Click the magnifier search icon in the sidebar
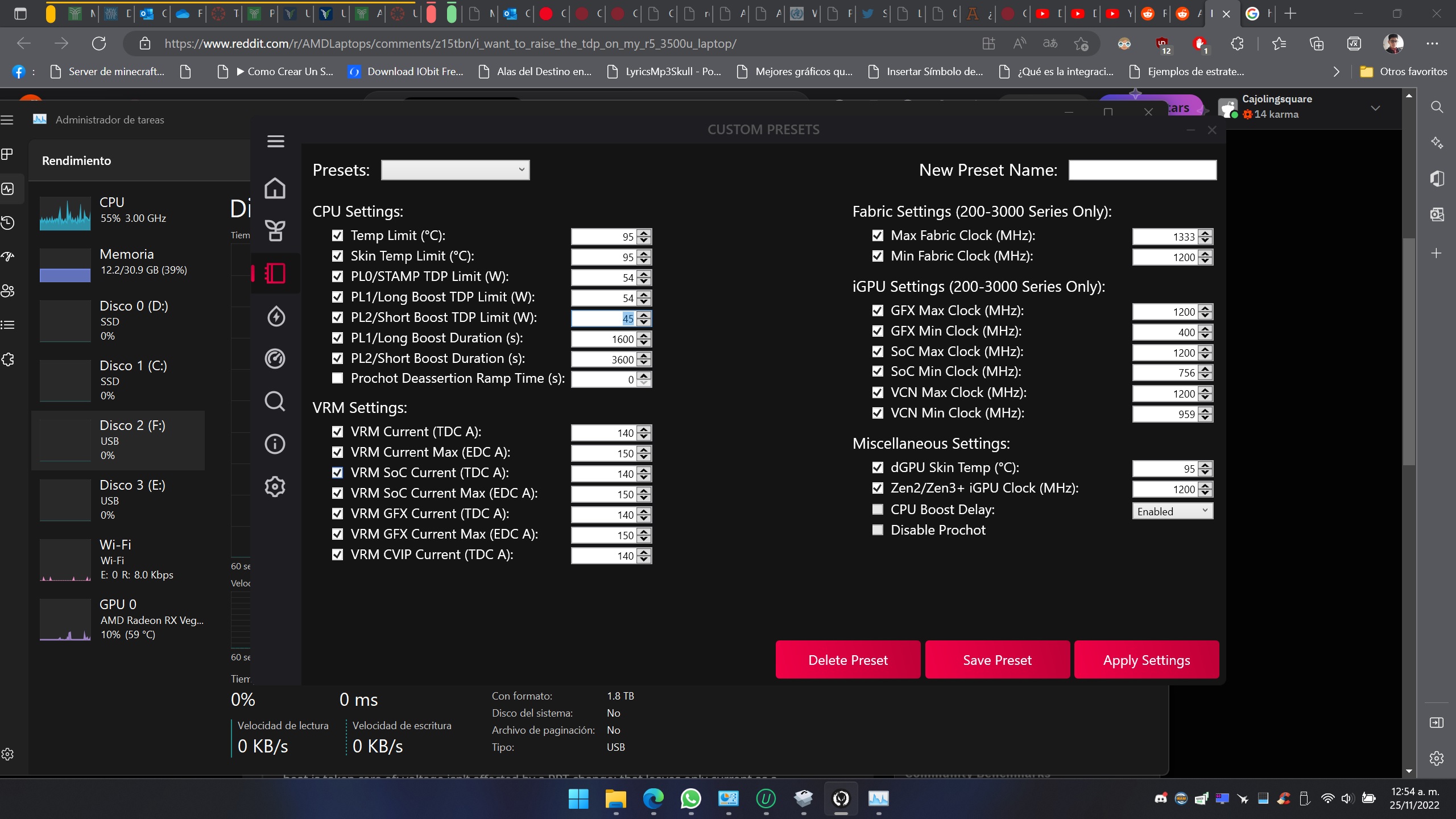 coord(275,402)
